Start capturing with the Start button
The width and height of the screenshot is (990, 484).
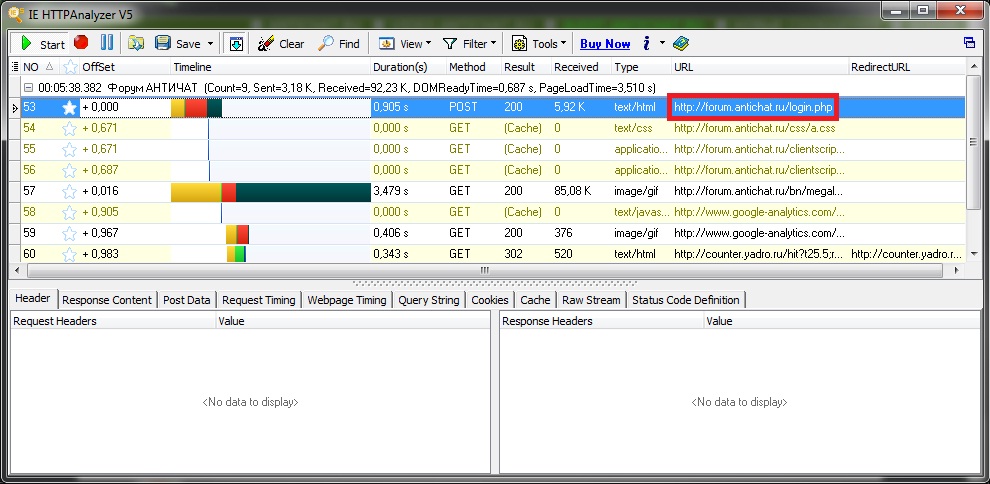42,44
